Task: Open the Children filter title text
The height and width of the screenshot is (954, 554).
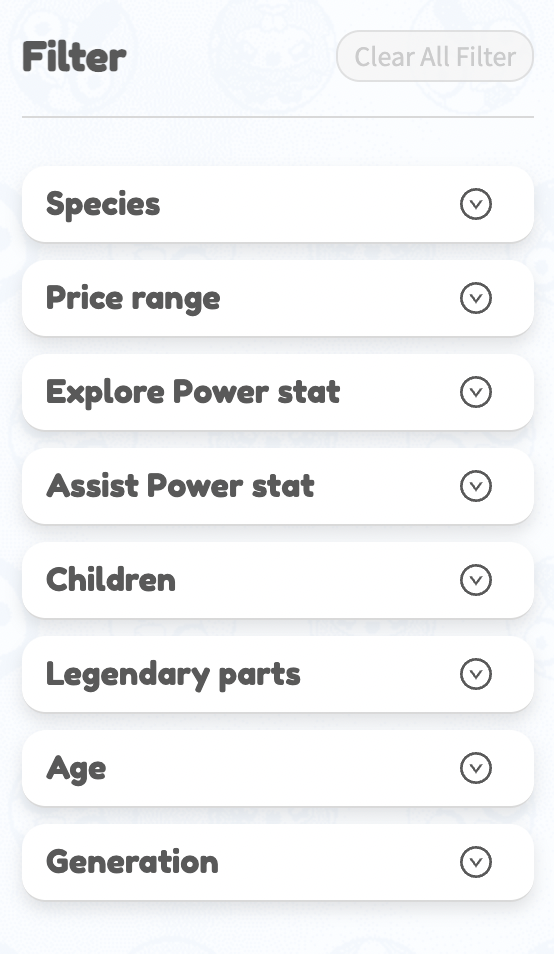Action: click(111, 579)
